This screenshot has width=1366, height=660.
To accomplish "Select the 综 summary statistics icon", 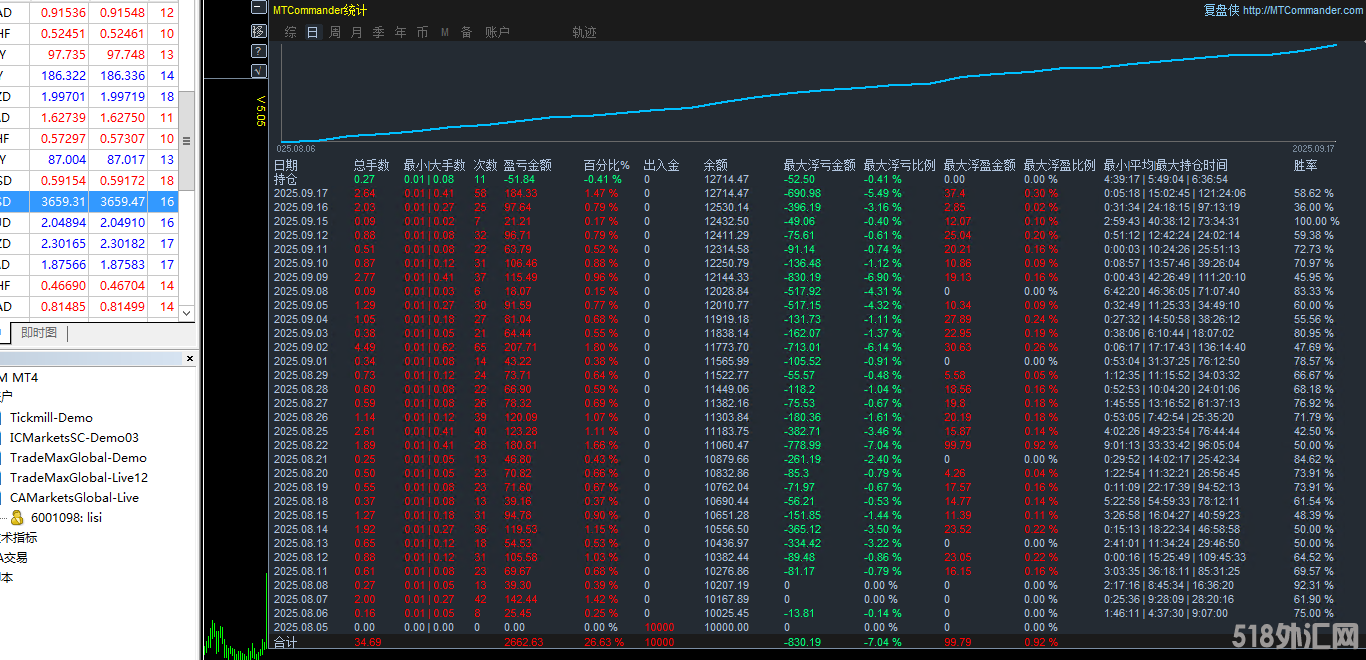I will coord(290,31).
